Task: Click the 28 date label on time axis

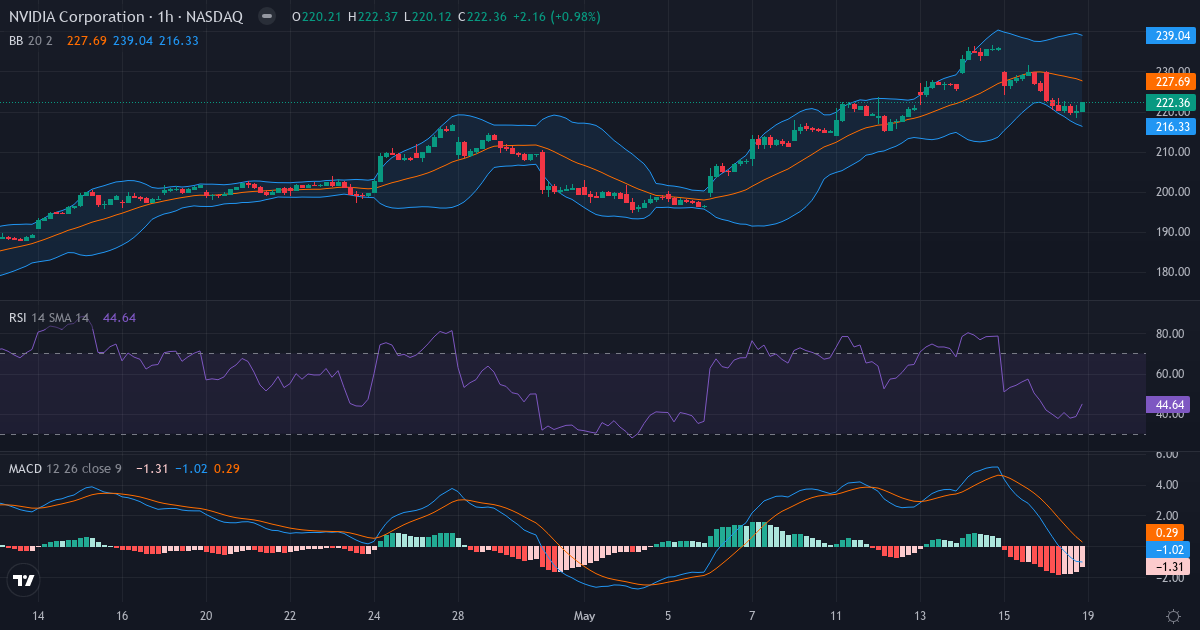Action: [459, 616]
